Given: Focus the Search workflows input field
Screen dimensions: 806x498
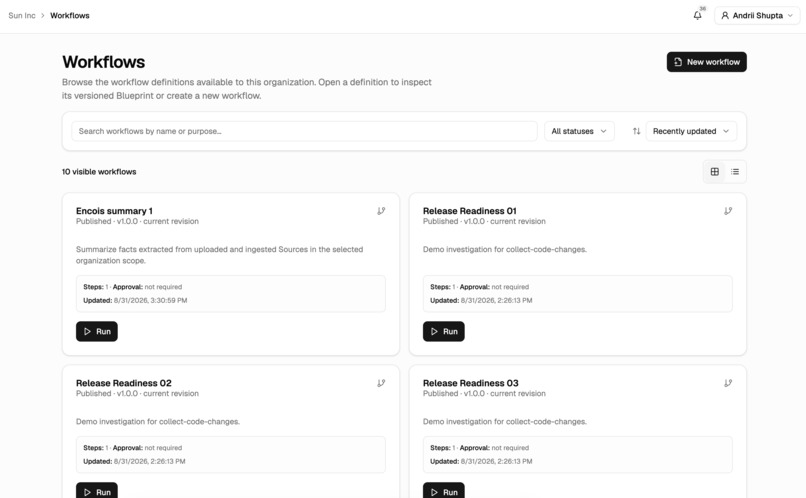Looking at the screenshot, I should point(304,131).
